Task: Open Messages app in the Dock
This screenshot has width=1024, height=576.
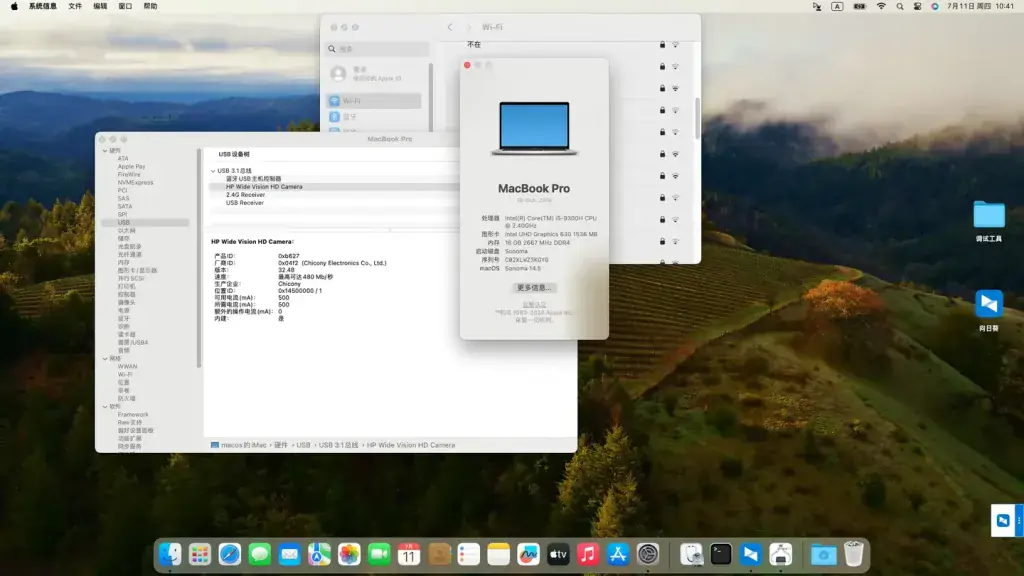Action: pos(260,554)
